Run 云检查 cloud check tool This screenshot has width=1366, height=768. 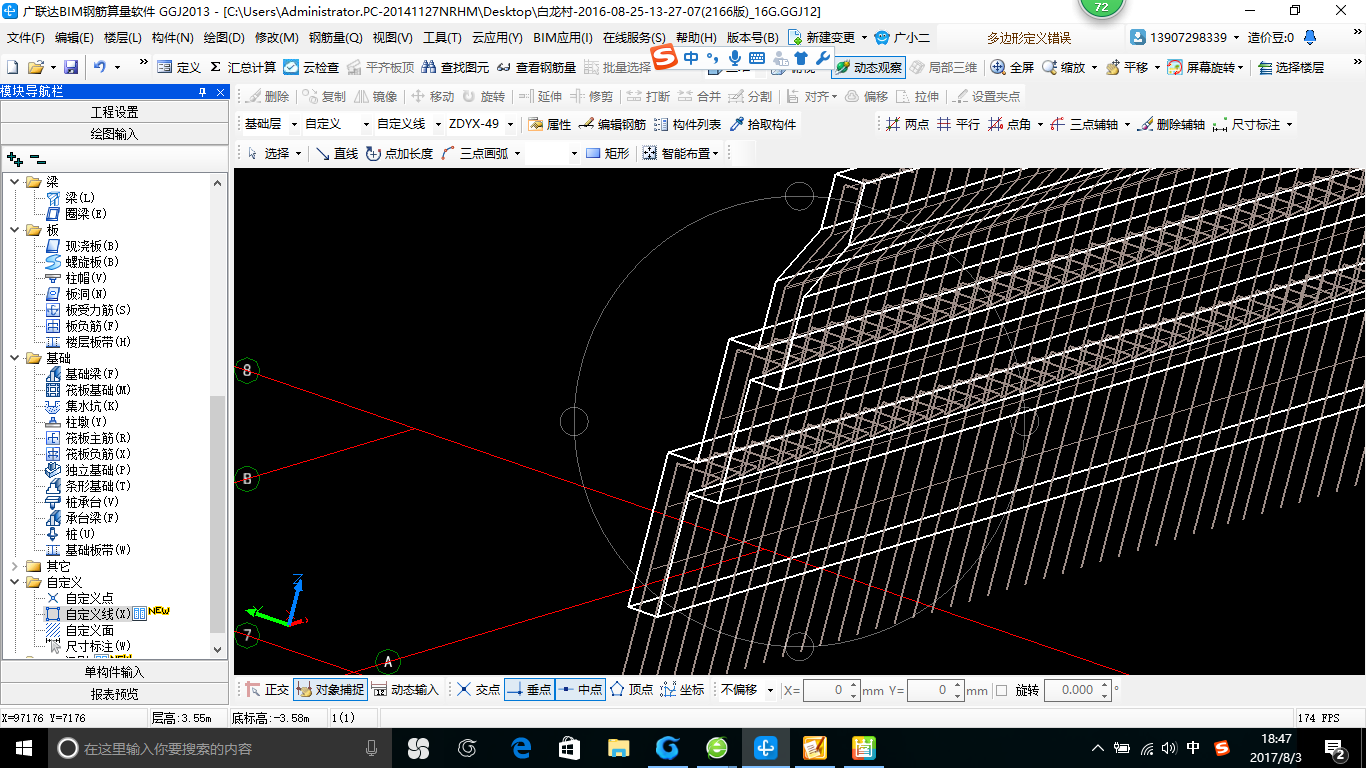tap(311, 67)
